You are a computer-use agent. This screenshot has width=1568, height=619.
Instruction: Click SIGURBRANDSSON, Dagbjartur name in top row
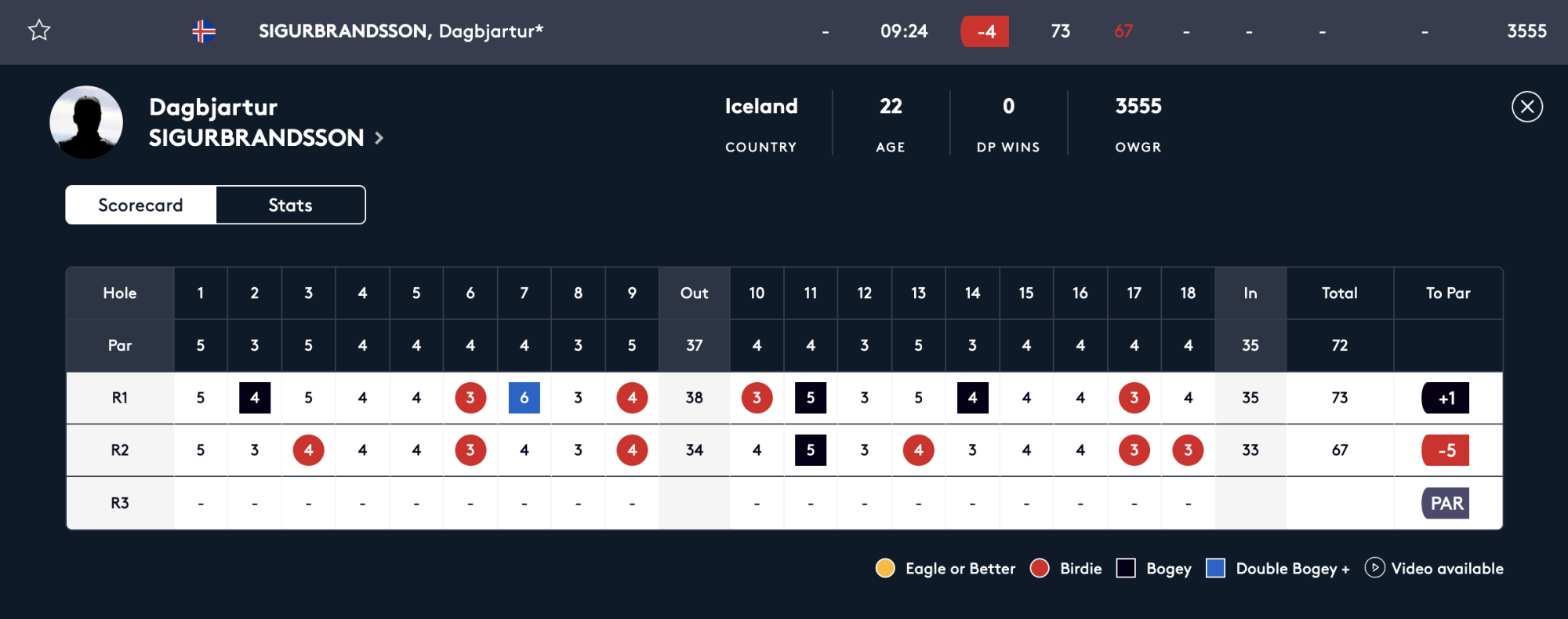401,31
